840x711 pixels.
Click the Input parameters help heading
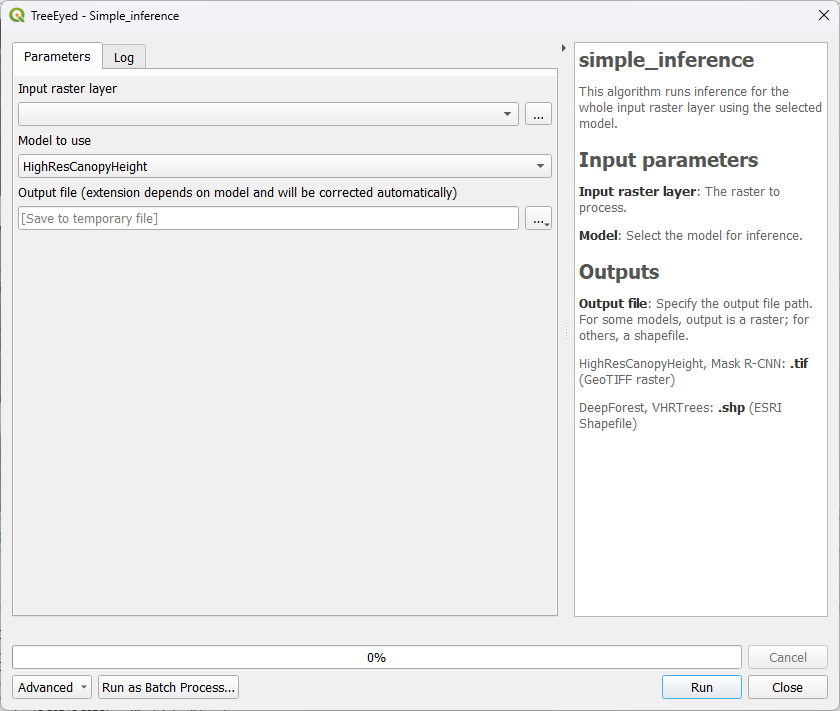tap(668, 160)
